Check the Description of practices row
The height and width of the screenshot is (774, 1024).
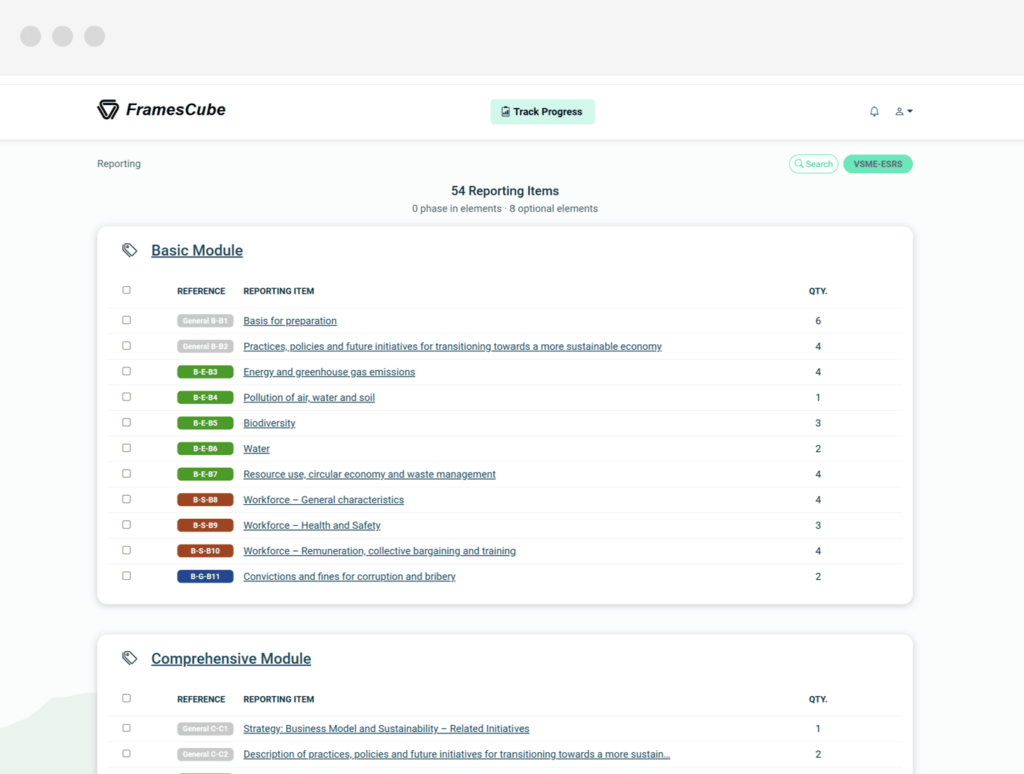(x=127, y=753)
